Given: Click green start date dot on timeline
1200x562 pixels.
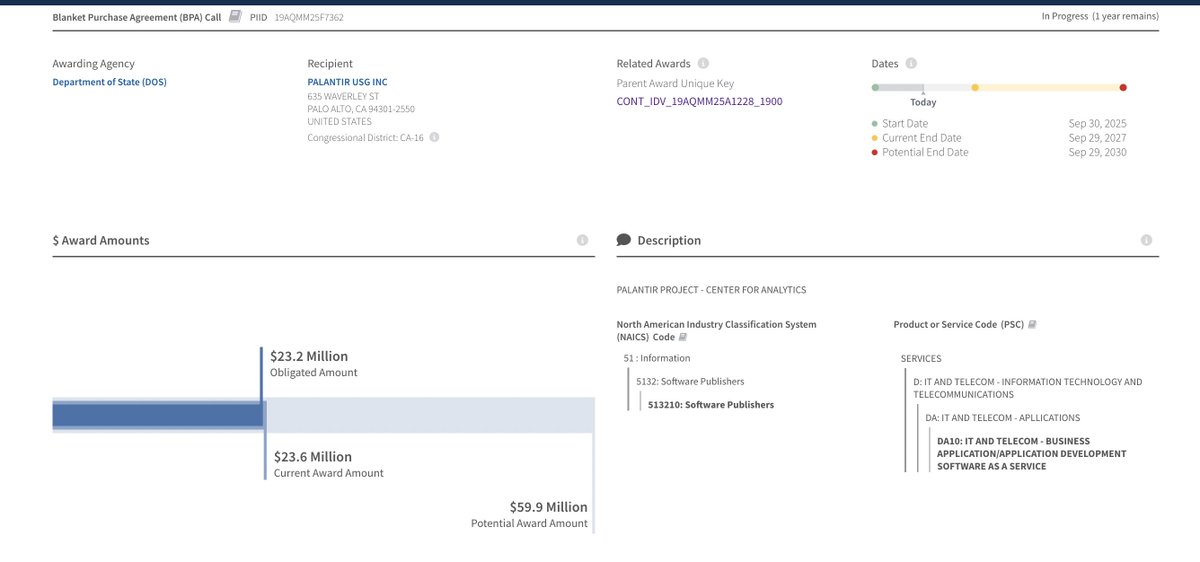Looking at the screenshot, I should point(875,88).
